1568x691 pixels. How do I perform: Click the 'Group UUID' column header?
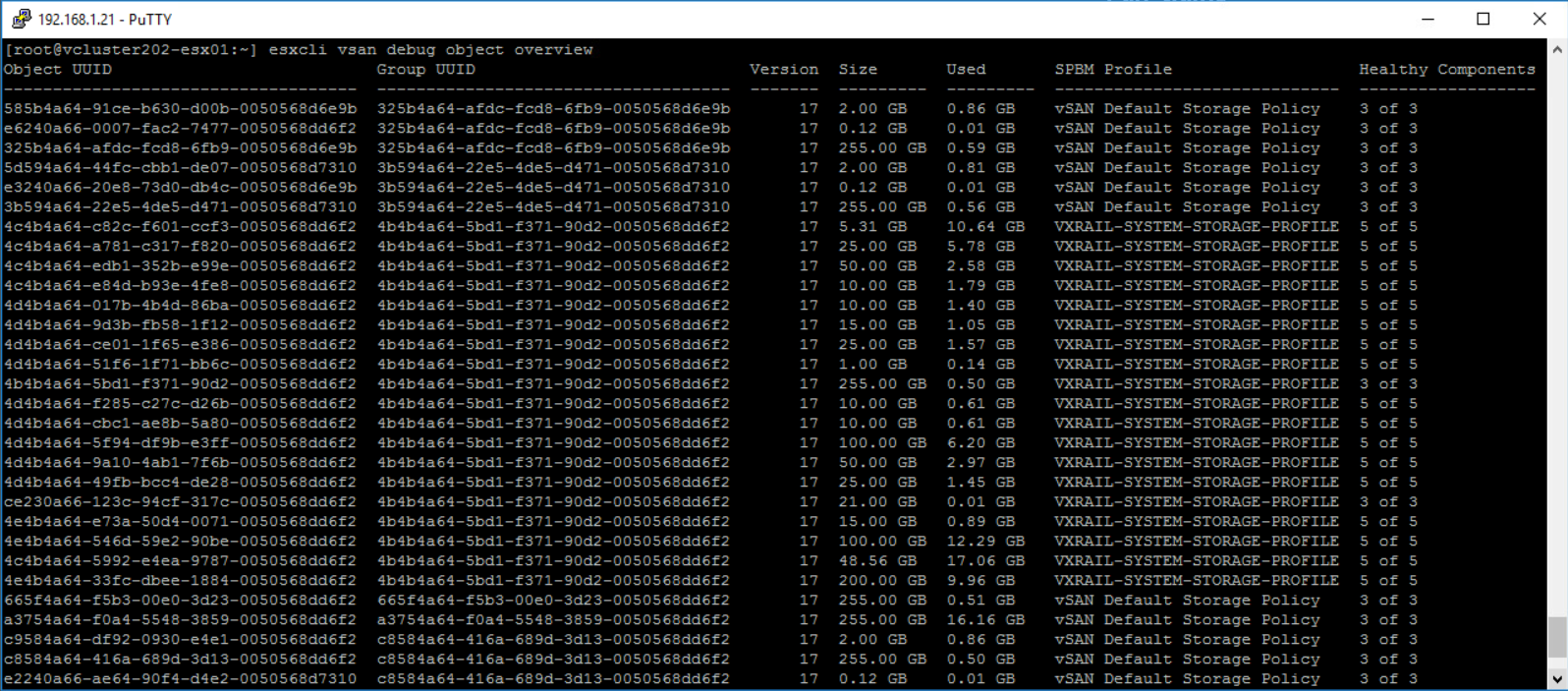click(425, 70)
